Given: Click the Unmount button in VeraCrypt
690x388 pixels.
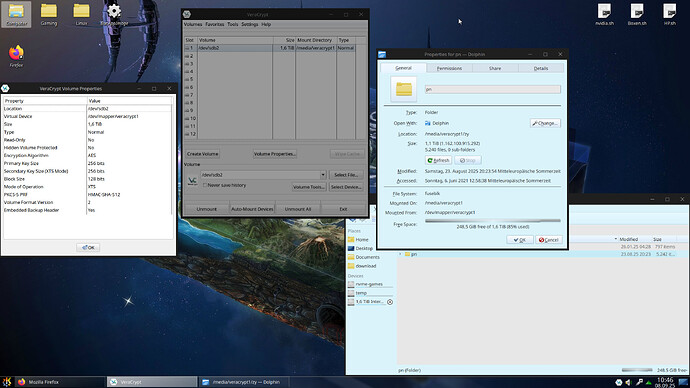Looking at the screenshot, I should 207,209.
